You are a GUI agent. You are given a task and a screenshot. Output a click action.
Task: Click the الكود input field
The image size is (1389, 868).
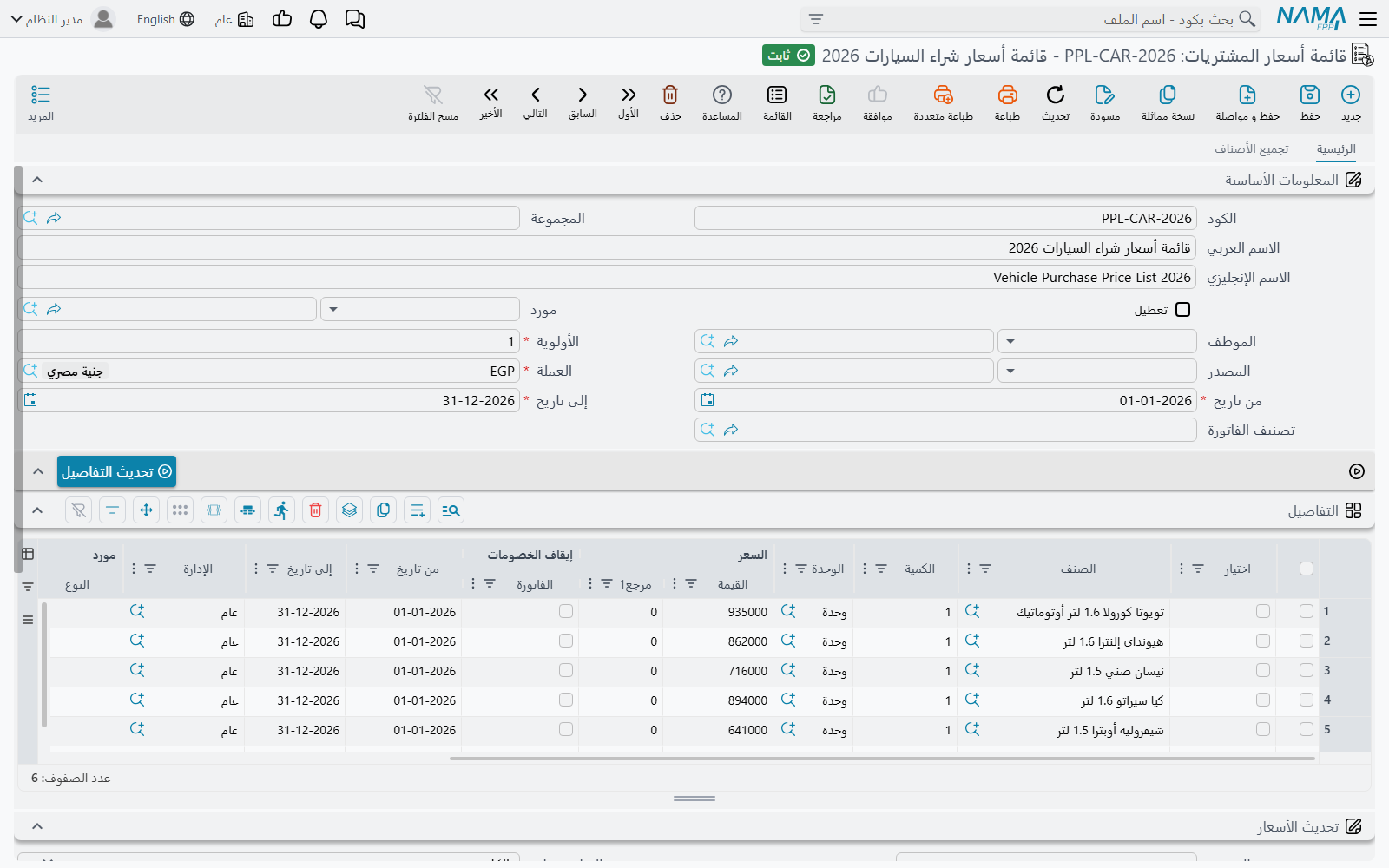click(945, 218)
